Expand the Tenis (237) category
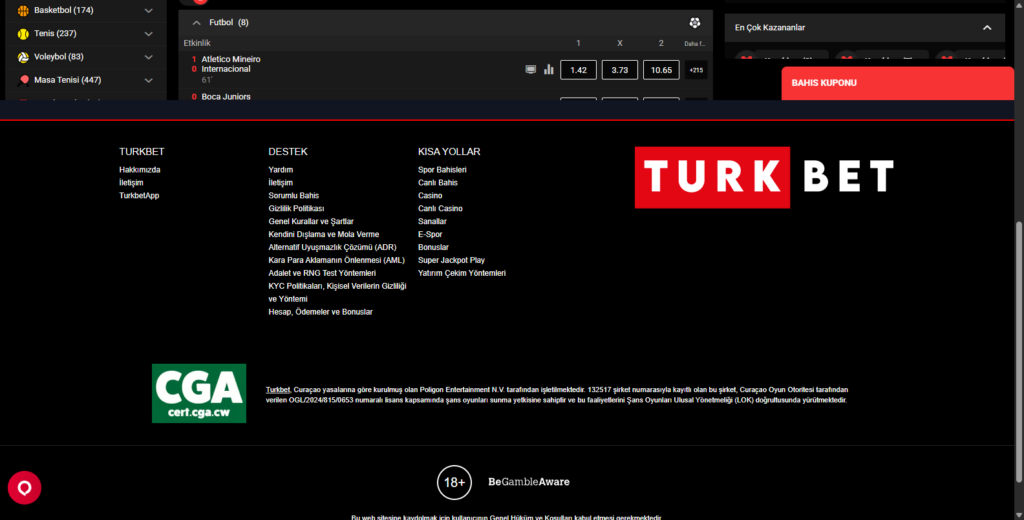Viewport: 1024px width, 520px height. tap(149, 34)
